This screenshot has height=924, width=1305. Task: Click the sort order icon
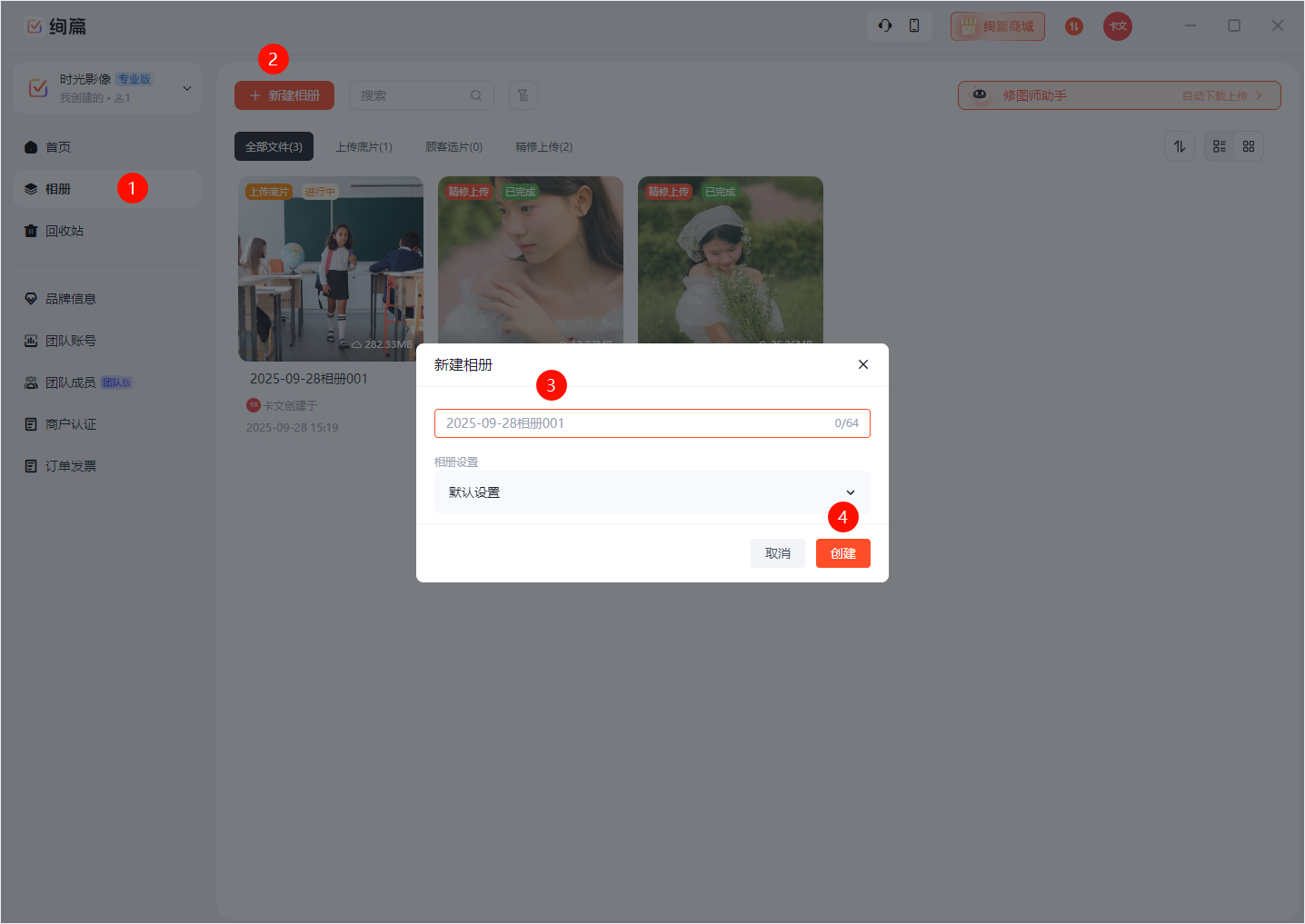click(1180, 146)
